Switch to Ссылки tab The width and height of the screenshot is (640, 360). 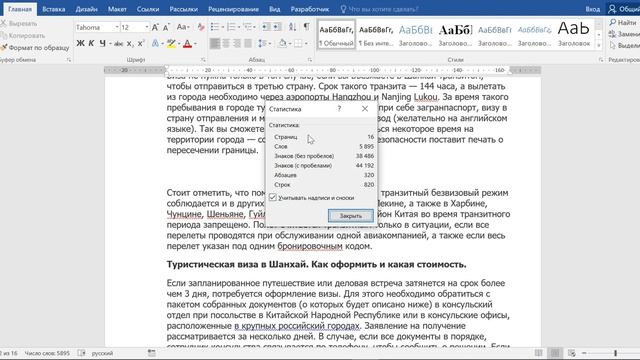pyautogui.click(x=148, y=9)
